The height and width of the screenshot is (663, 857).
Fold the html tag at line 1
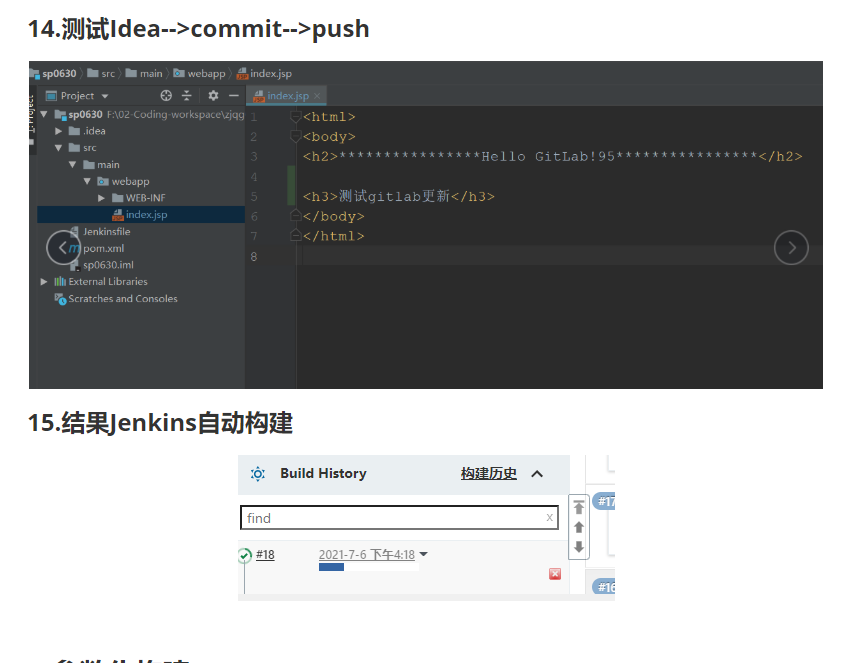(x=296, y=116)
